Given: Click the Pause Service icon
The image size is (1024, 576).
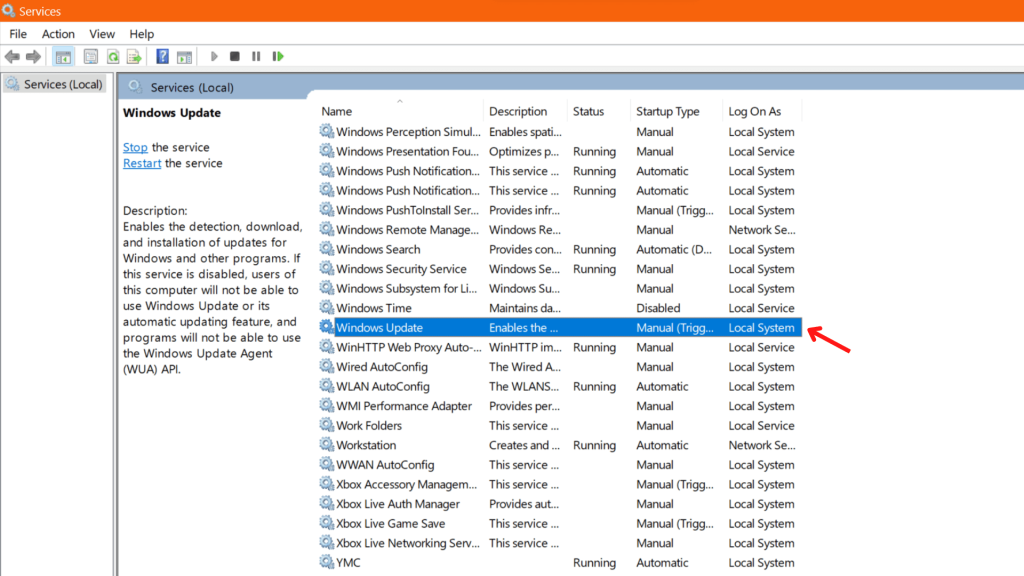Looking at the screenshot, I should coord(256,57).
